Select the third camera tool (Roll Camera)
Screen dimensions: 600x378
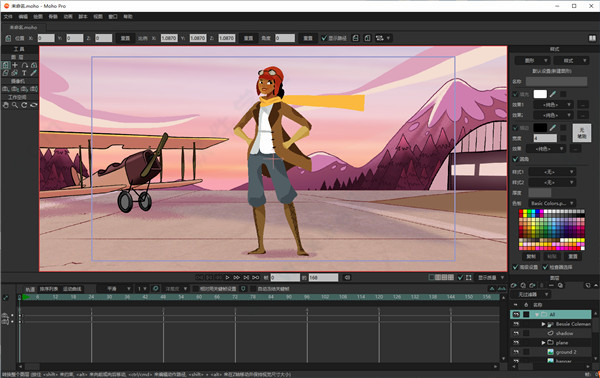[x=24, y=89]
